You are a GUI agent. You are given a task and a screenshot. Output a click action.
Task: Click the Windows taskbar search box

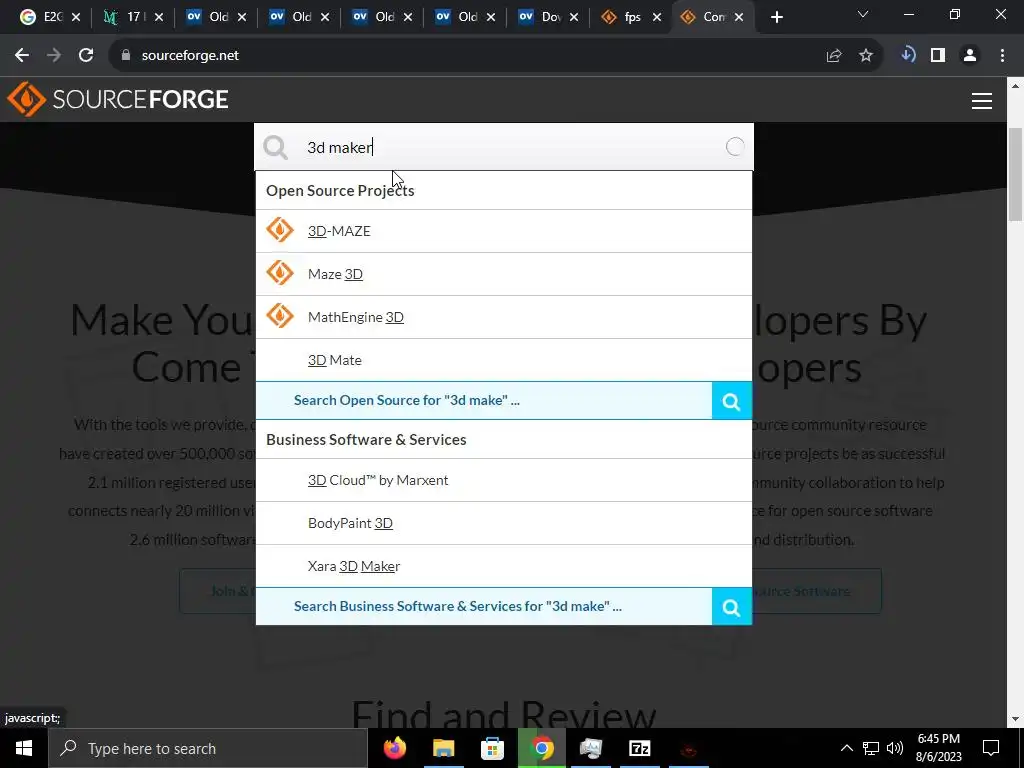tap(208, 748)
